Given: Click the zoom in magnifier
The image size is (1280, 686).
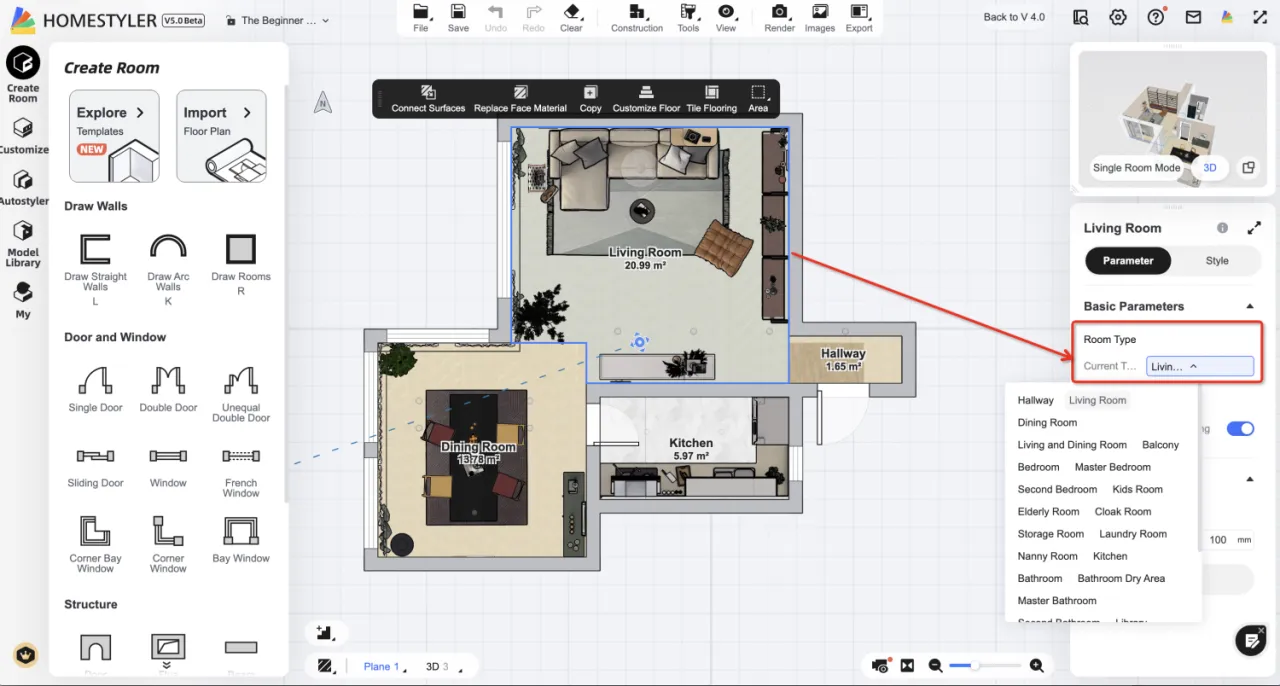Looking at the screenshot, I should [1036, 666].
